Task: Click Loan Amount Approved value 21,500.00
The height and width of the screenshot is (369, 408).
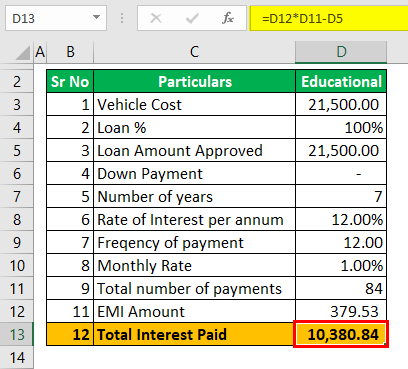Action: tap(341, 150)
